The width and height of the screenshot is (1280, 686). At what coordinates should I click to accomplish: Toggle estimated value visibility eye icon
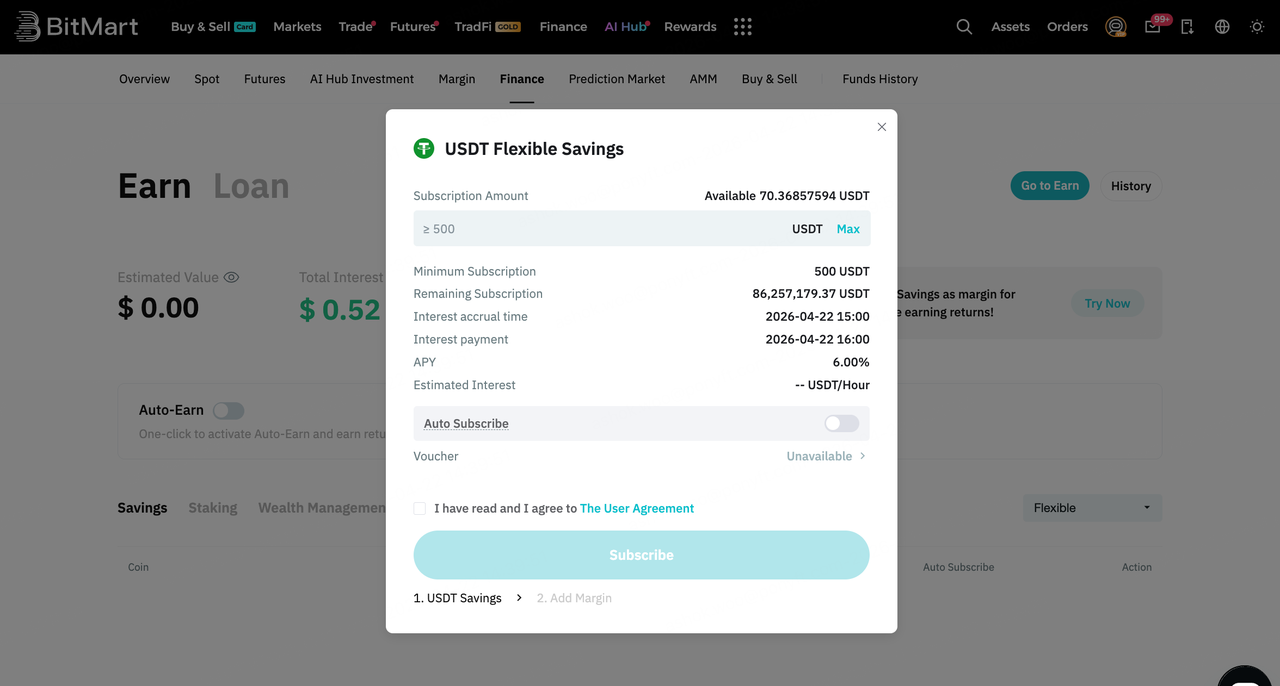231,277
